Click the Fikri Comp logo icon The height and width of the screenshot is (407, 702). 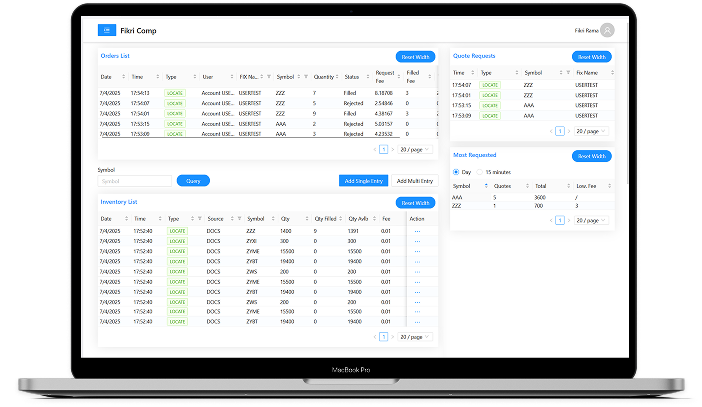pyautogui.click(x=106, y=31)
